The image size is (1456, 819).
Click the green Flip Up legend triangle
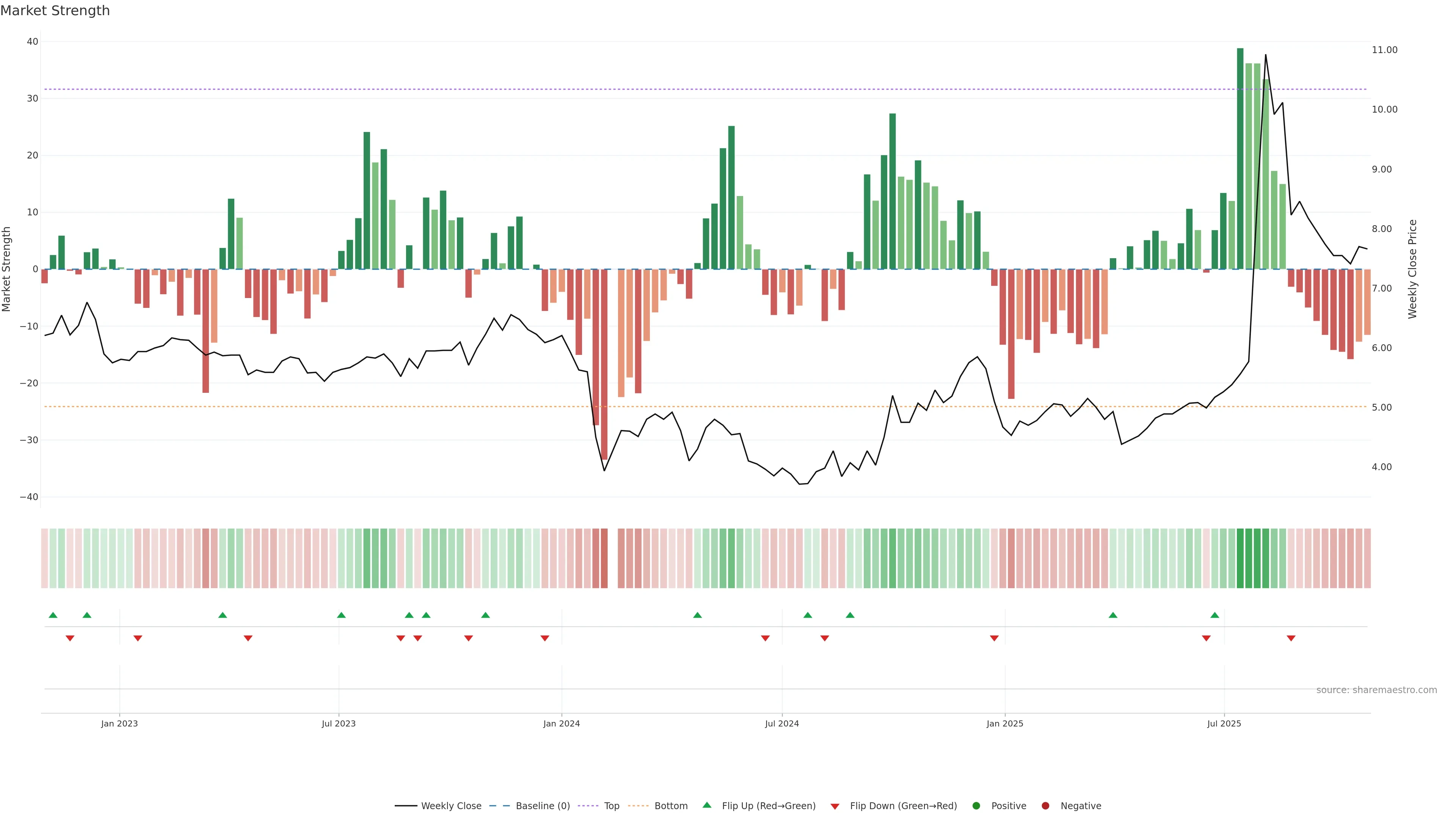pos(706,805)
